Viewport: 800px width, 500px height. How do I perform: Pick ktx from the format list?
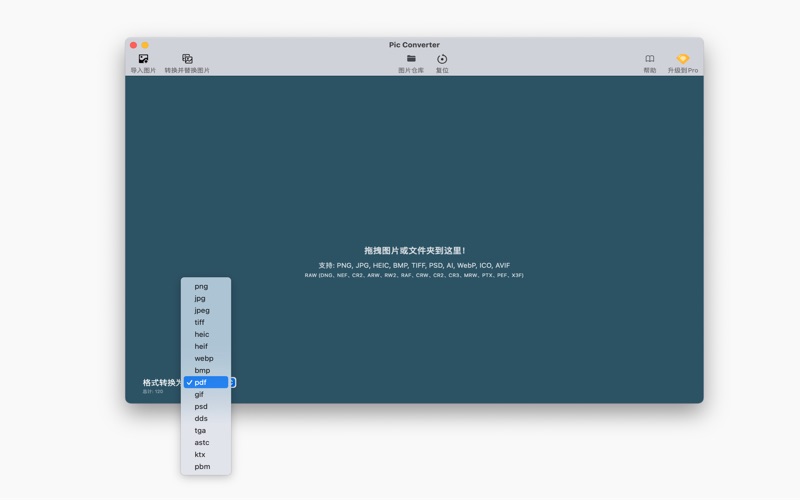(x=200, y=454)
